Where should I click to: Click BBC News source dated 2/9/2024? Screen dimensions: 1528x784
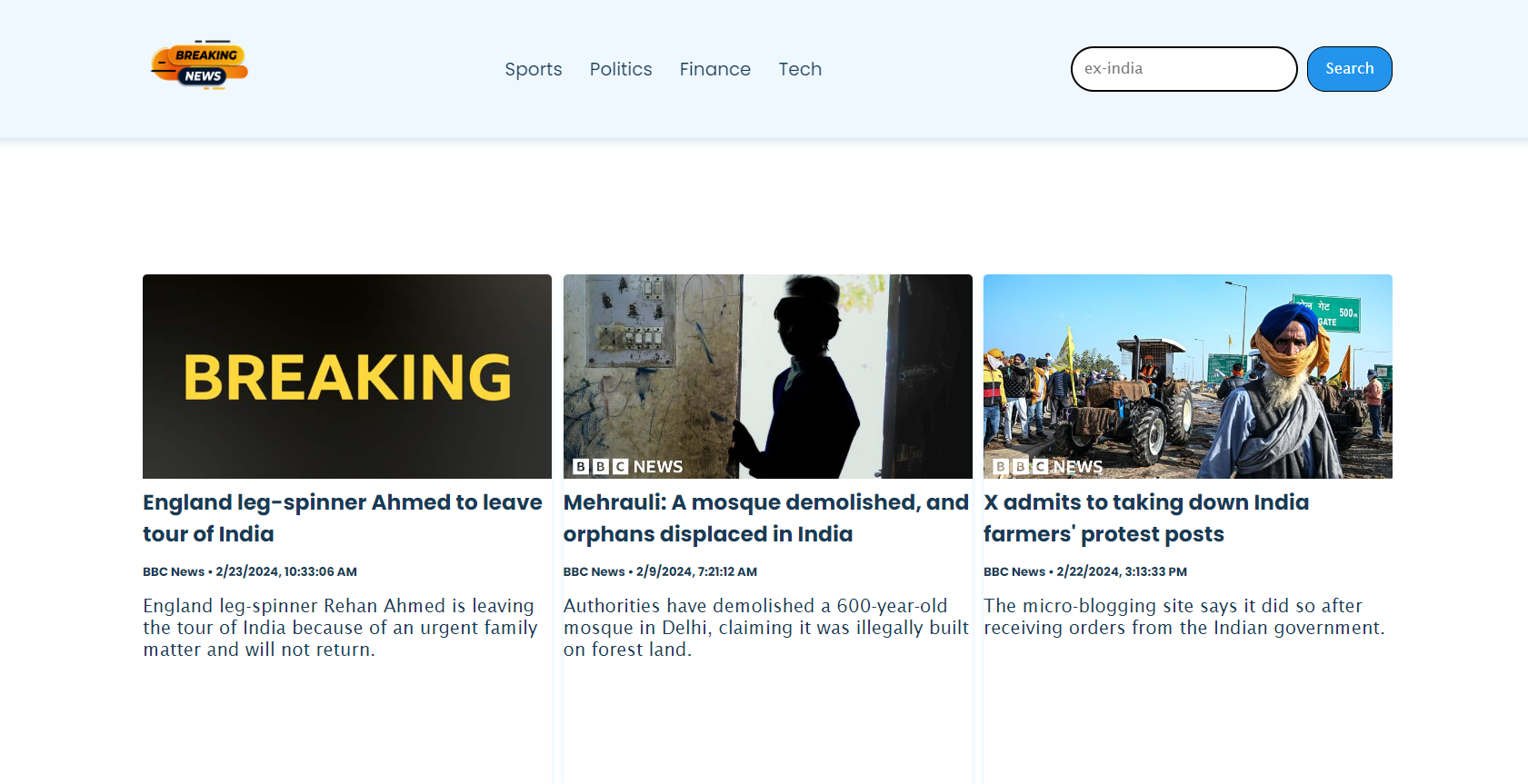594,571
